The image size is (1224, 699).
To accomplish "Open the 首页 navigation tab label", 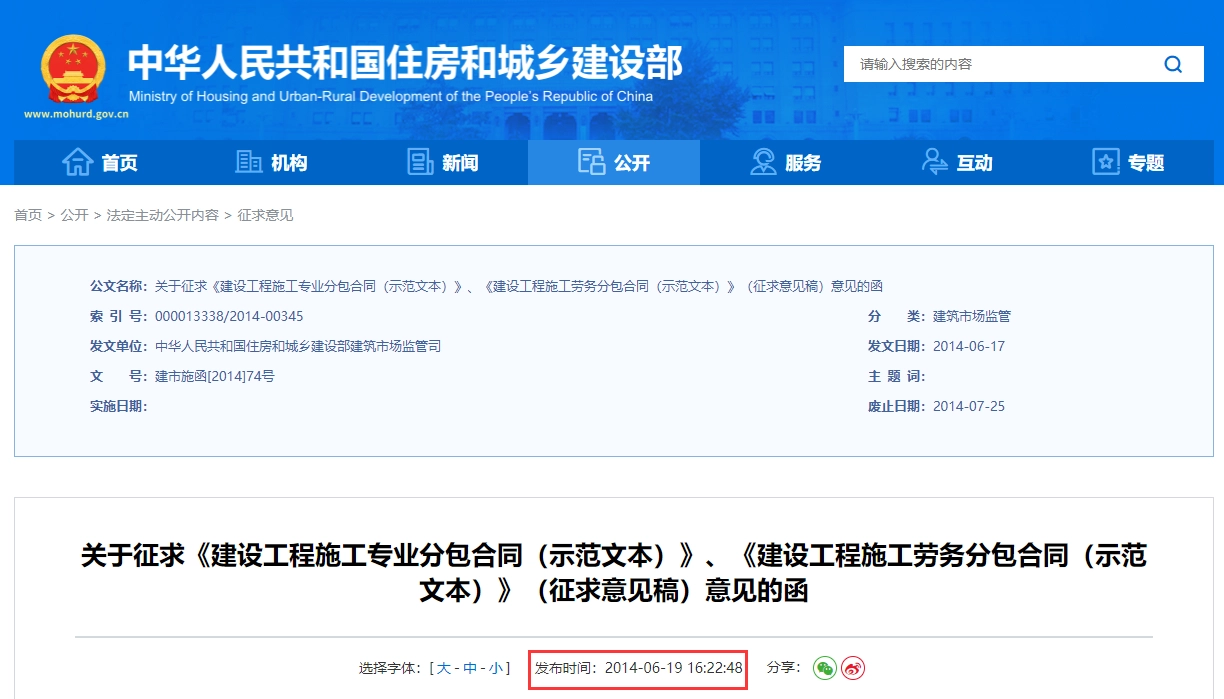I will coord(120,163).
